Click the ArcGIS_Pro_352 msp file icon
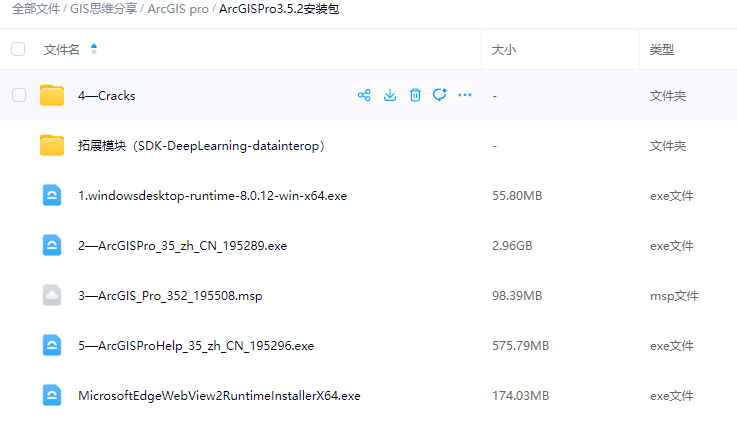This screenshot has width=737, height=424. click(52, 295)
